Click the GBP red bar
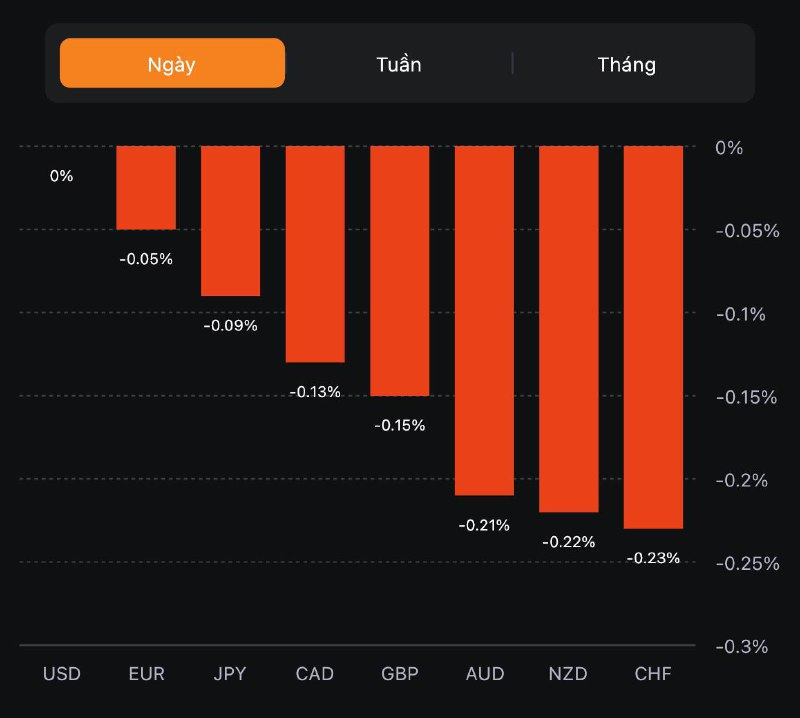Viewport: 800px width, 718px height. pos(400,270)
